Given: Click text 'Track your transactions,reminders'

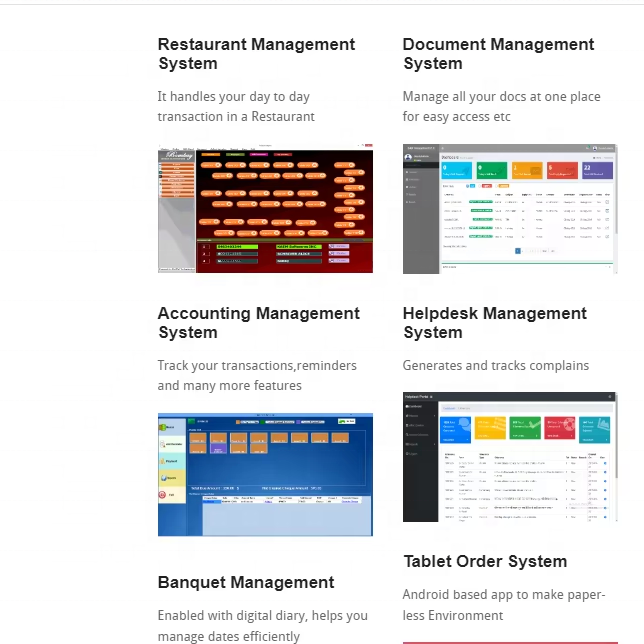Looking at the screenshot, I should coord(257,366).
